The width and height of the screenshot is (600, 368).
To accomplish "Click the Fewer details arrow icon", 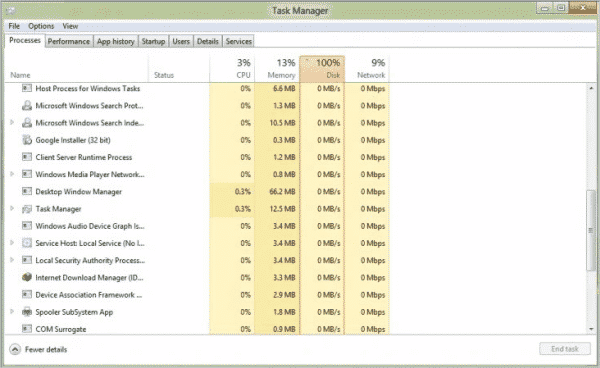I will (15, 349).
